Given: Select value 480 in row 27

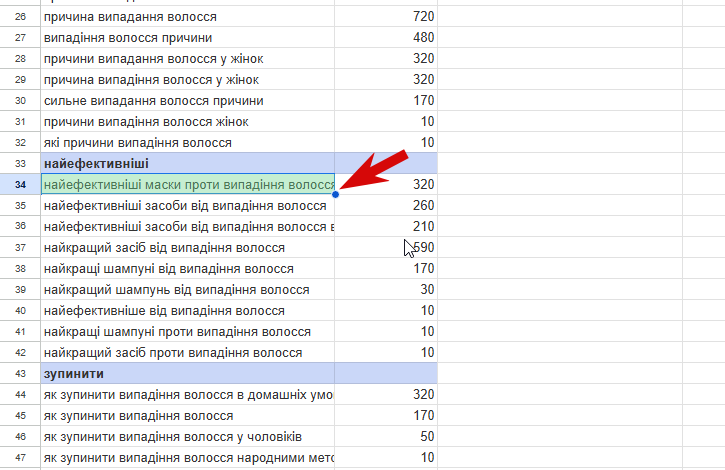Looking at the screenshot, I should point(386,37).
